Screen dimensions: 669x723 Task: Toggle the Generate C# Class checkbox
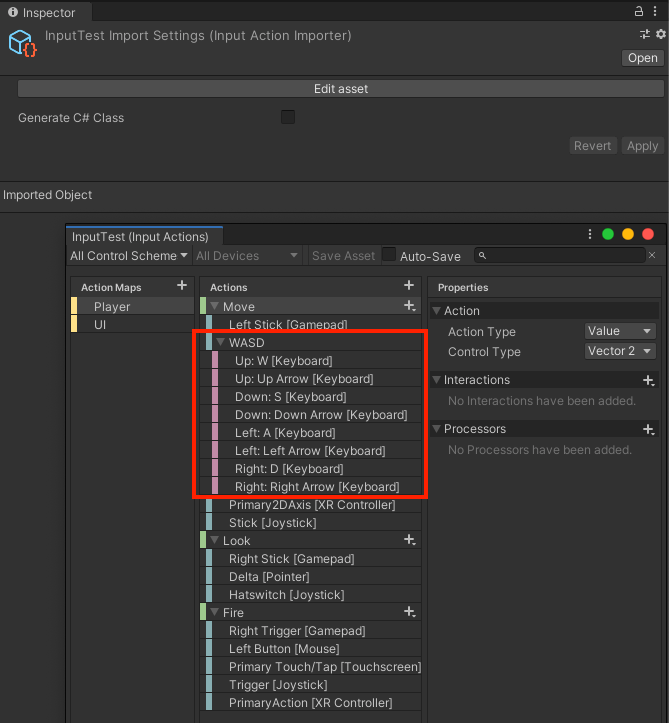[288, 117]
